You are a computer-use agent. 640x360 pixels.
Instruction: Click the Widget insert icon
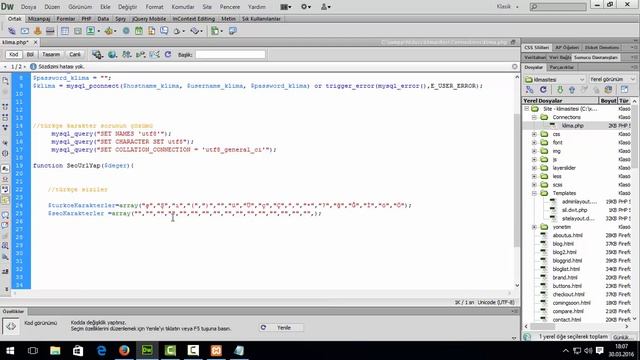pos(126,31)
